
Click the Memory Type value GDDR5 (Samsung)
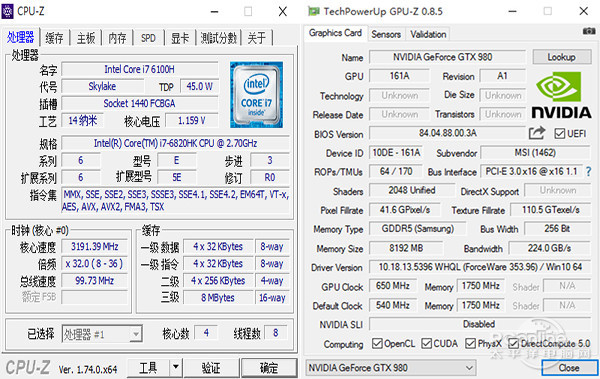417,229
